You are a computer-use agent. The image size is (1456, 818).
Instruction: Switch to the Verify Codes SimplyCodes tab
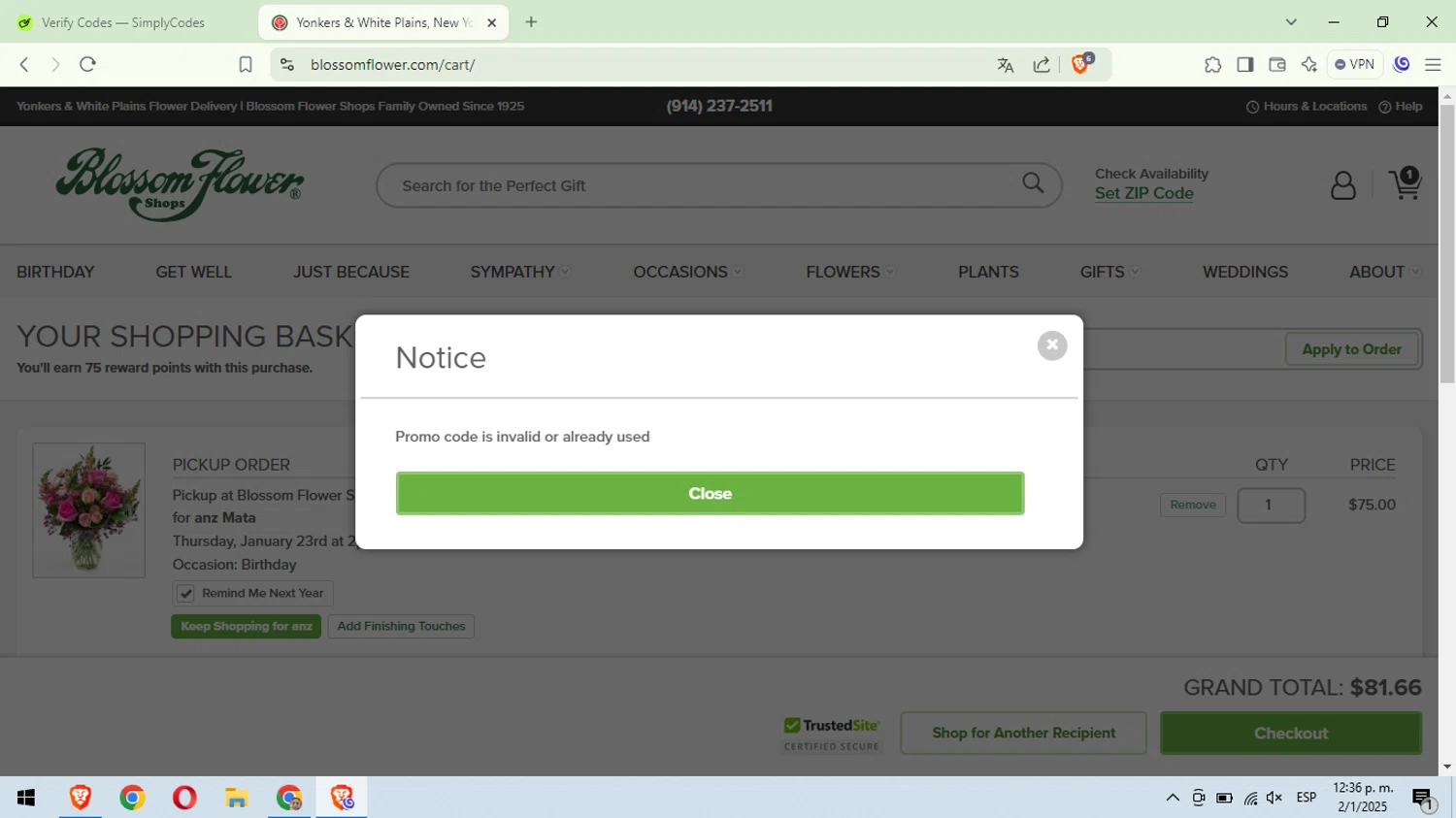pyautogui.click(x=124, y=22)
